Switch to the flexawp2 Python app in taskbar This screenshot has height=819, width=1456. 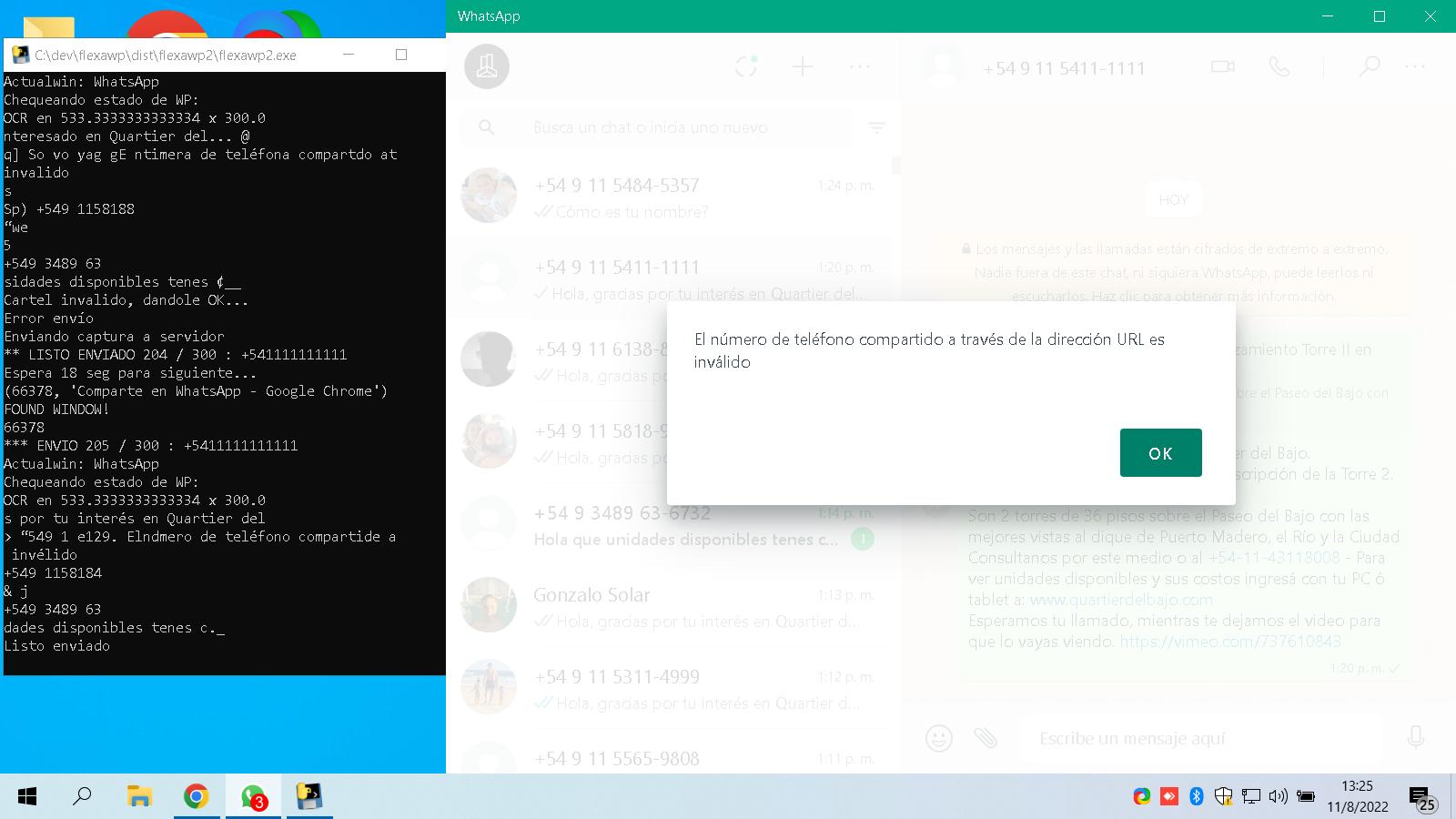pos(309,797)
